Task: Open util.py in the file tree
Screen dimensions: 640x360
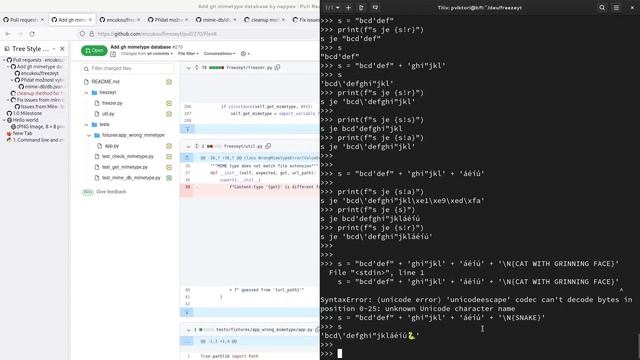Action: [x=108, y=114]
